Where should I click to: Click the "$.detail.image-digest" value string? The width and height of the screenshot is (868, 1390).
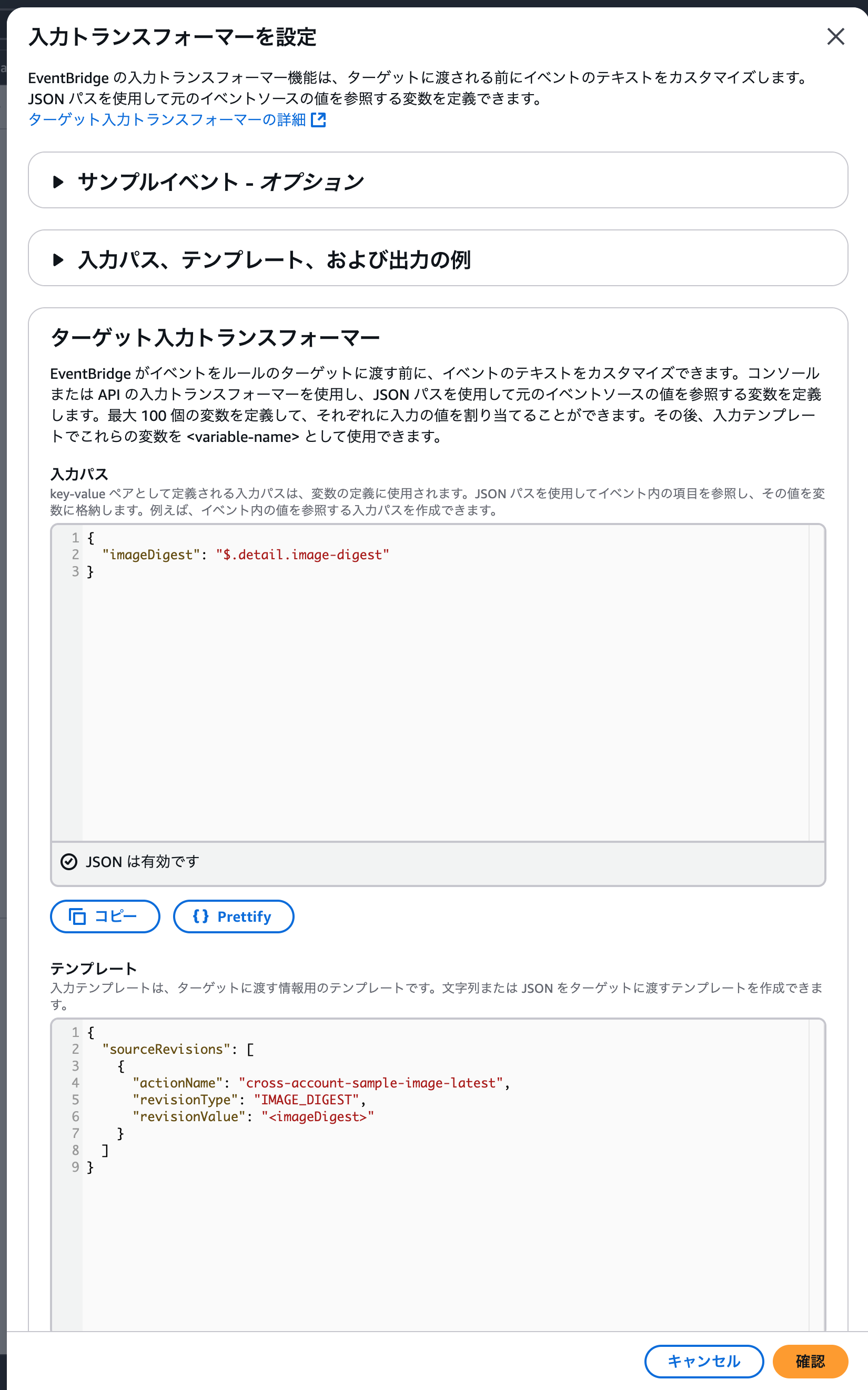pos(302,555)
